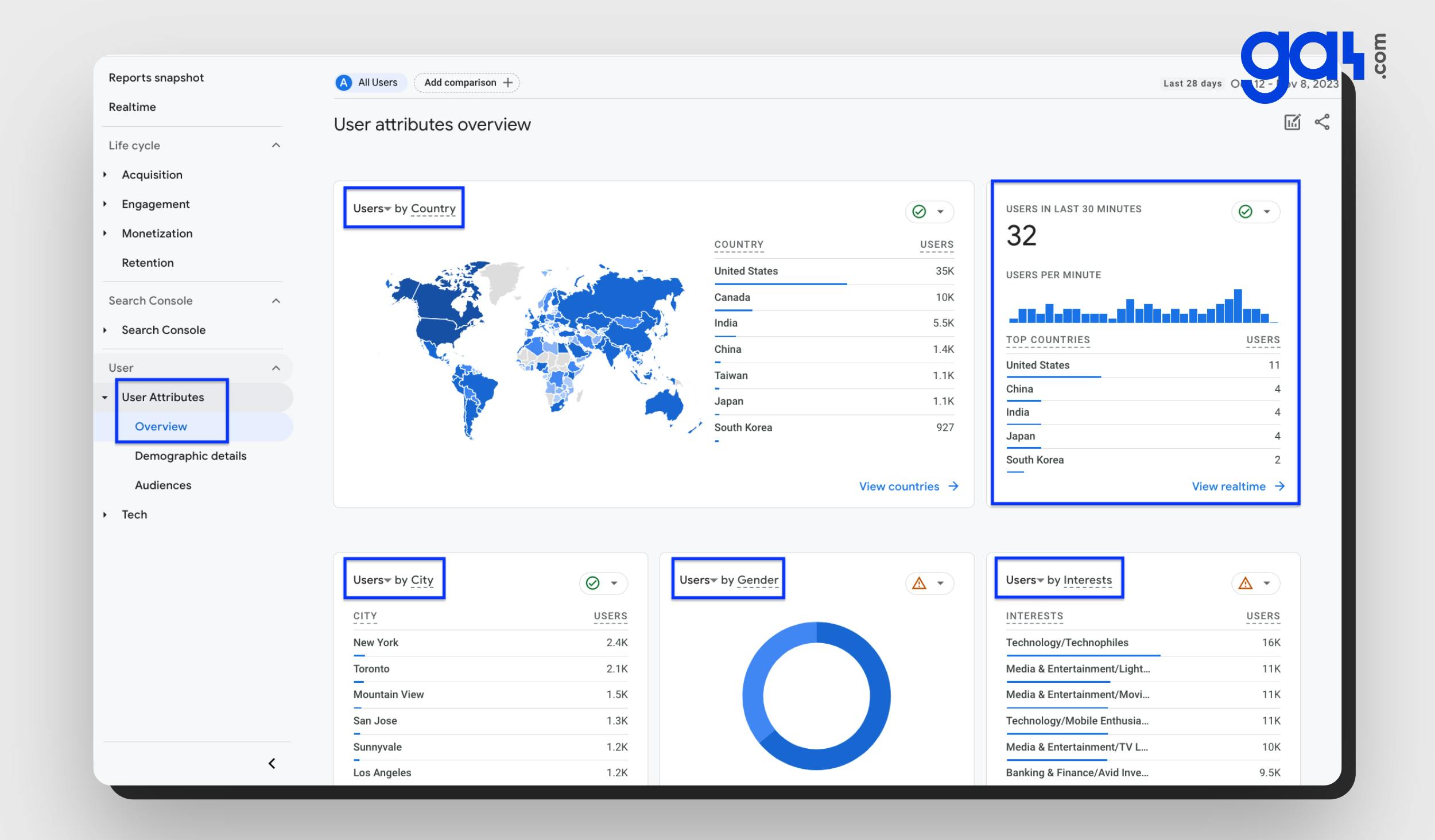
Task: Click the TOP COUNTRIES column header
Action: tap(1048, 340)
